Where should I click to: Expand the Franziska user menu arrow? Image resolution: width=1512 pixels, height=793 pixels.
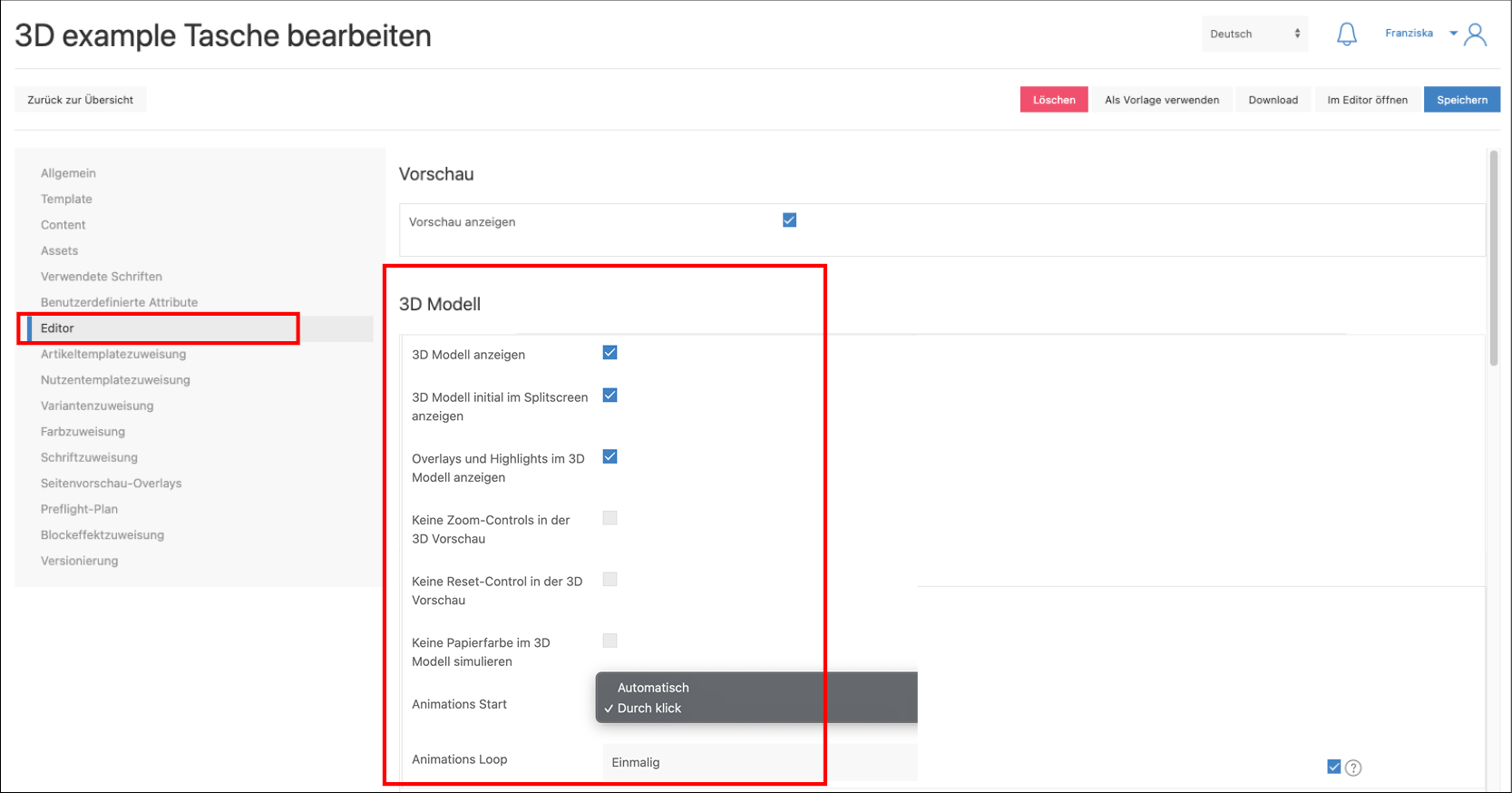pos(1453,34)
